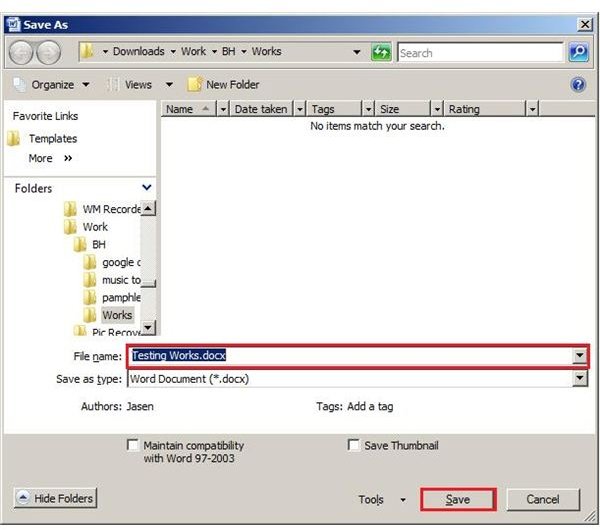Click the folder tree scroll down arrow
600x530 pixels.
point(148,327)
